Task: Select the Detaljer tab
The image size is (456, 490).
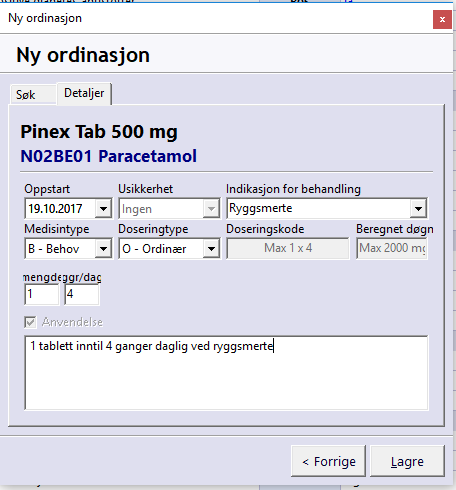Action: [84, 93]
